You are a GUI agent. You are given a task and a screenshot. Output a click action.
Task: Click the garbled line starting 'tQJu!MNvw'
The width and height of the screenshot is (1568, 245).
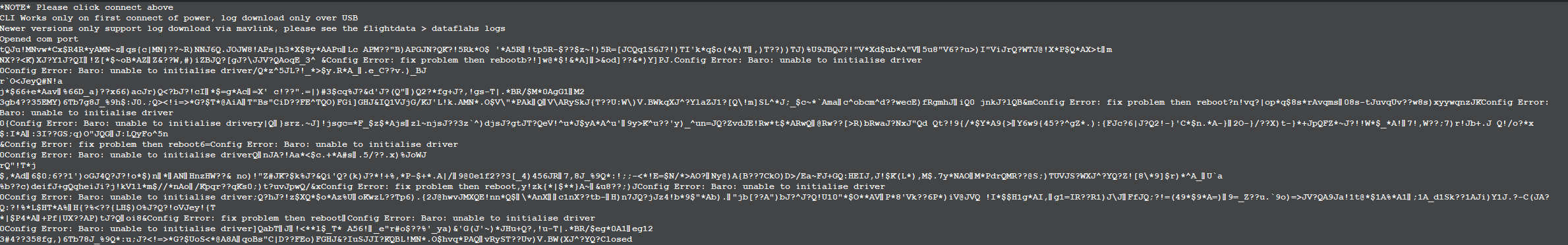(x=556, y=49)
